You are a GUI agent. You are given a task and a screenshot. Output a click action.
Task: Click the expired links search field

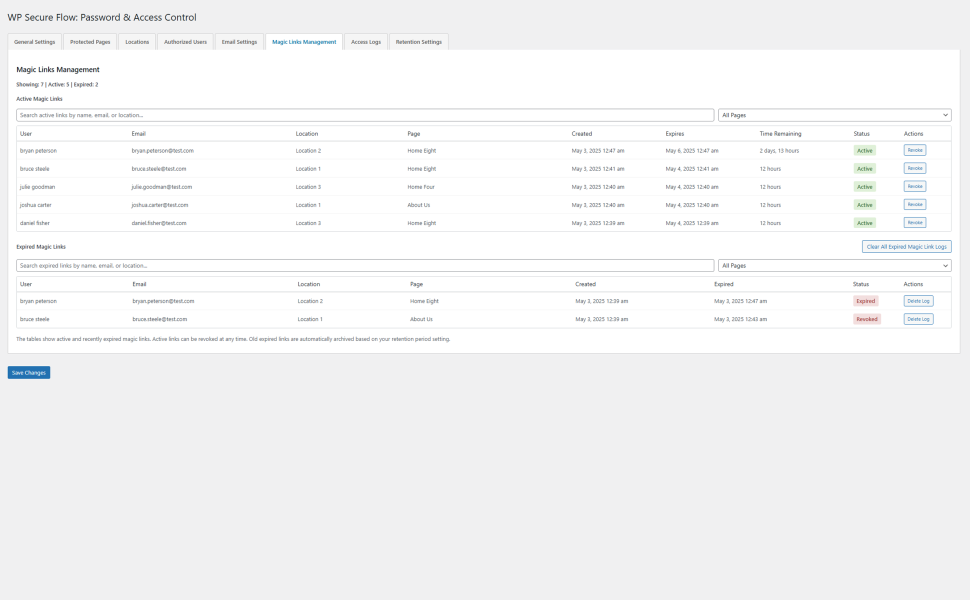[365, 265]
